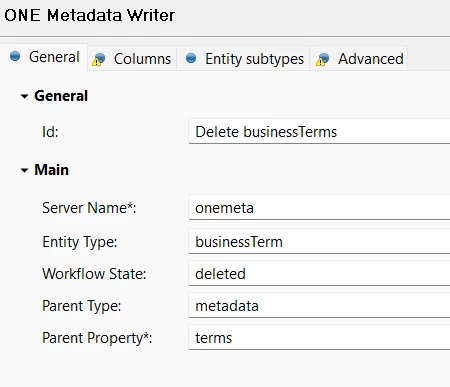Click the Entity Type field with businessTerm
The height and width of the screenshot is (387, 450).
pos(319,242)
